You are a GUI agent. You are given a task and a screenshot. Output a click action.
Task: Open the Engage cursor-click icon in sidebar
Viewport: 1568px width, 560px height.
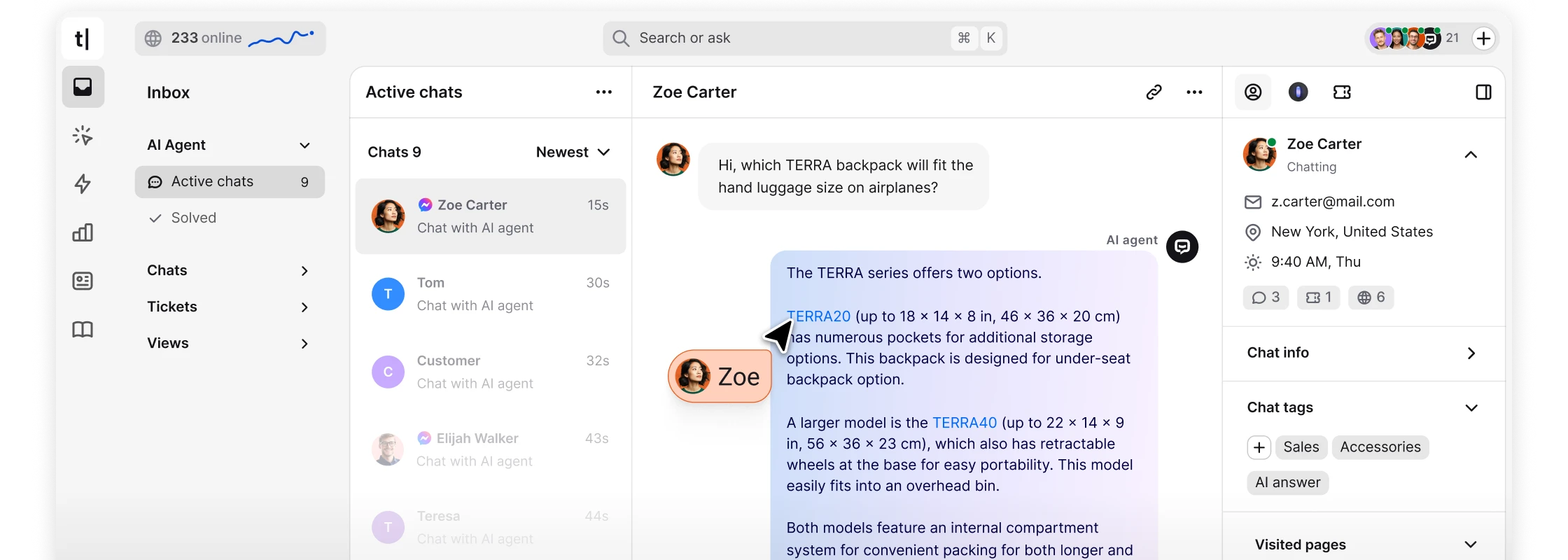click(83, 136)
